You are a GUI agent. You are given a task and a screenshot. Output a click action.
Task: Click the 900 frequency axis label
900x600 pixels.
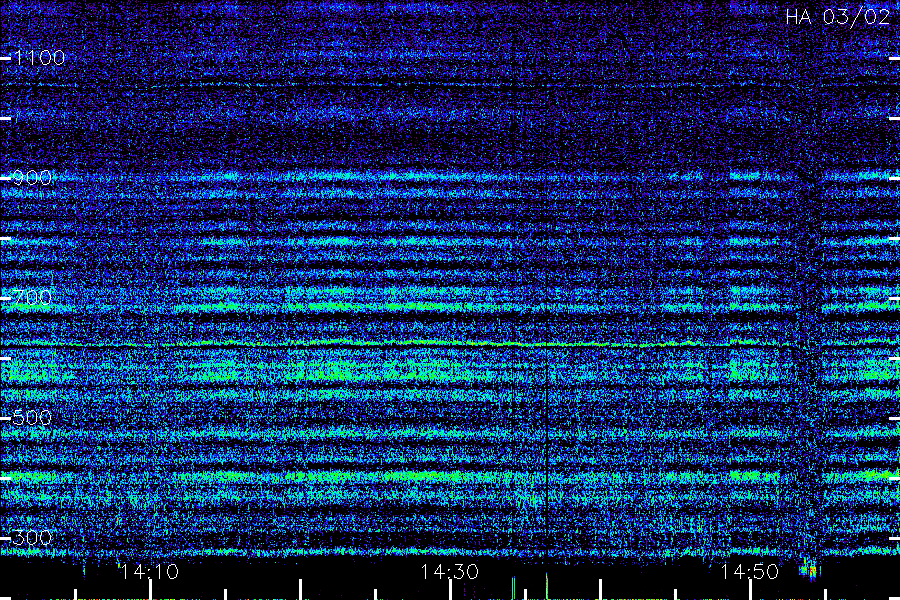click(x=33, y=177)
